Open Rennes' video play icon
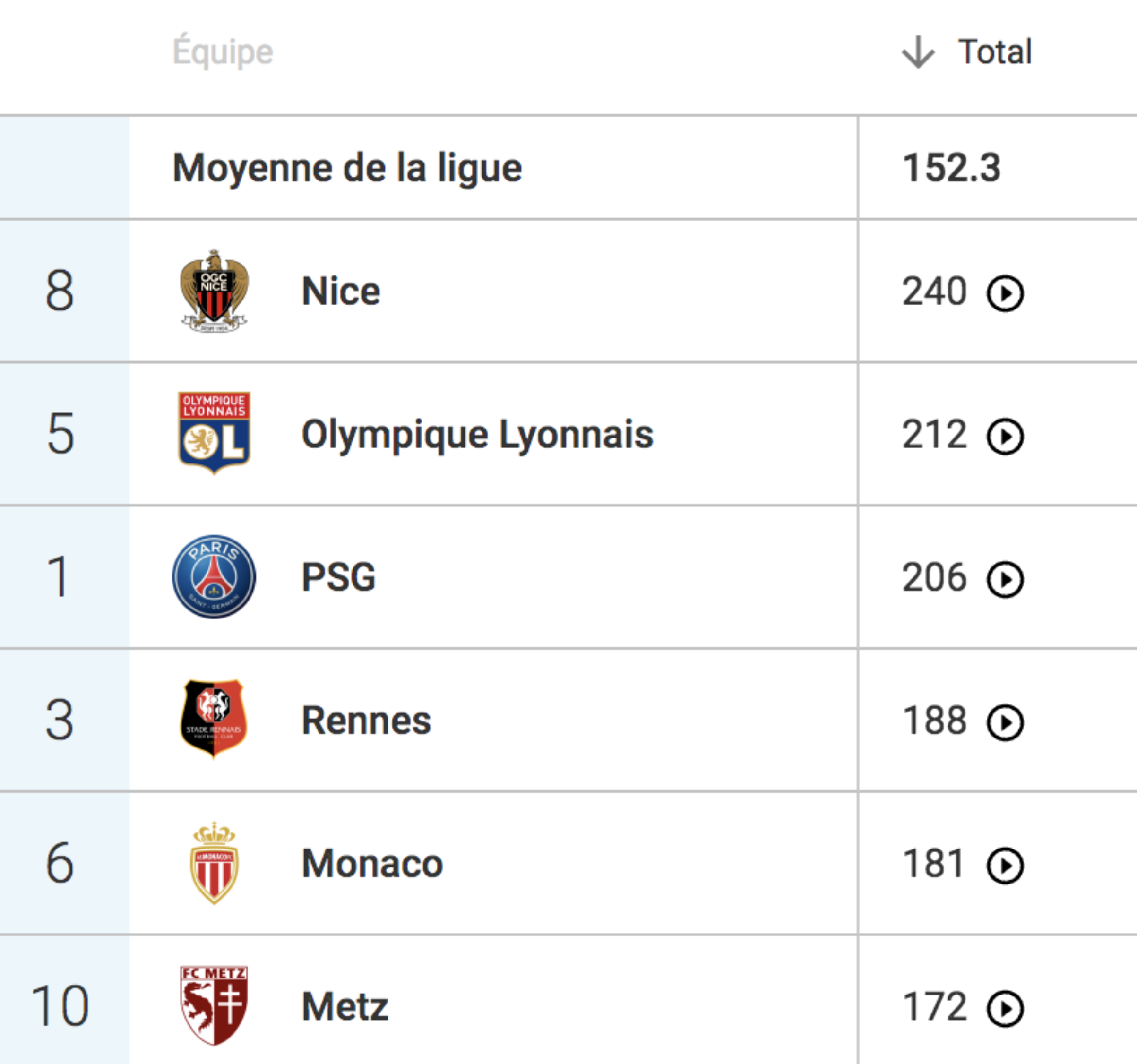Image resolution: width=1137 pixels, height=1064 pixels. point(1005,722)
